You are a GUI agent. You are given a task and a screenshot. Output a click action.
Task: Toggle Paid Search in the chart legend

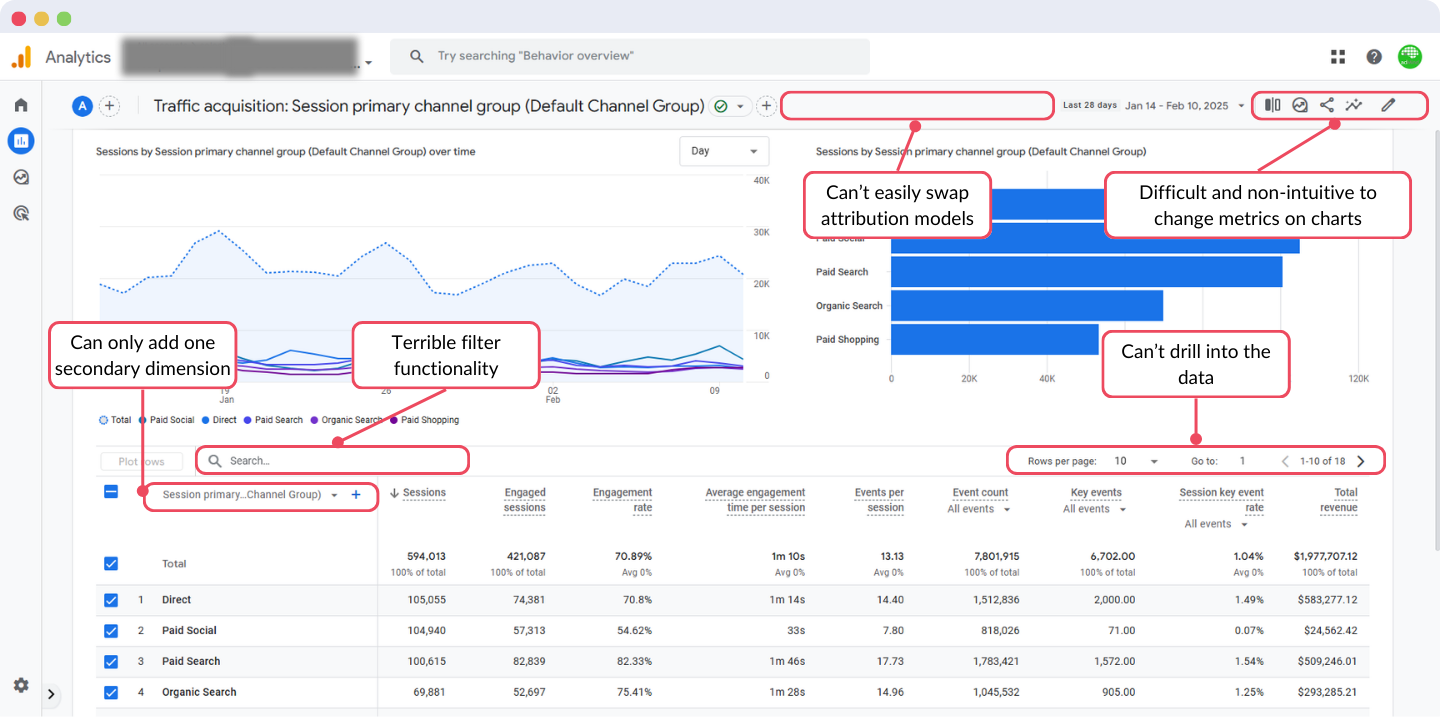click(273, 420)
